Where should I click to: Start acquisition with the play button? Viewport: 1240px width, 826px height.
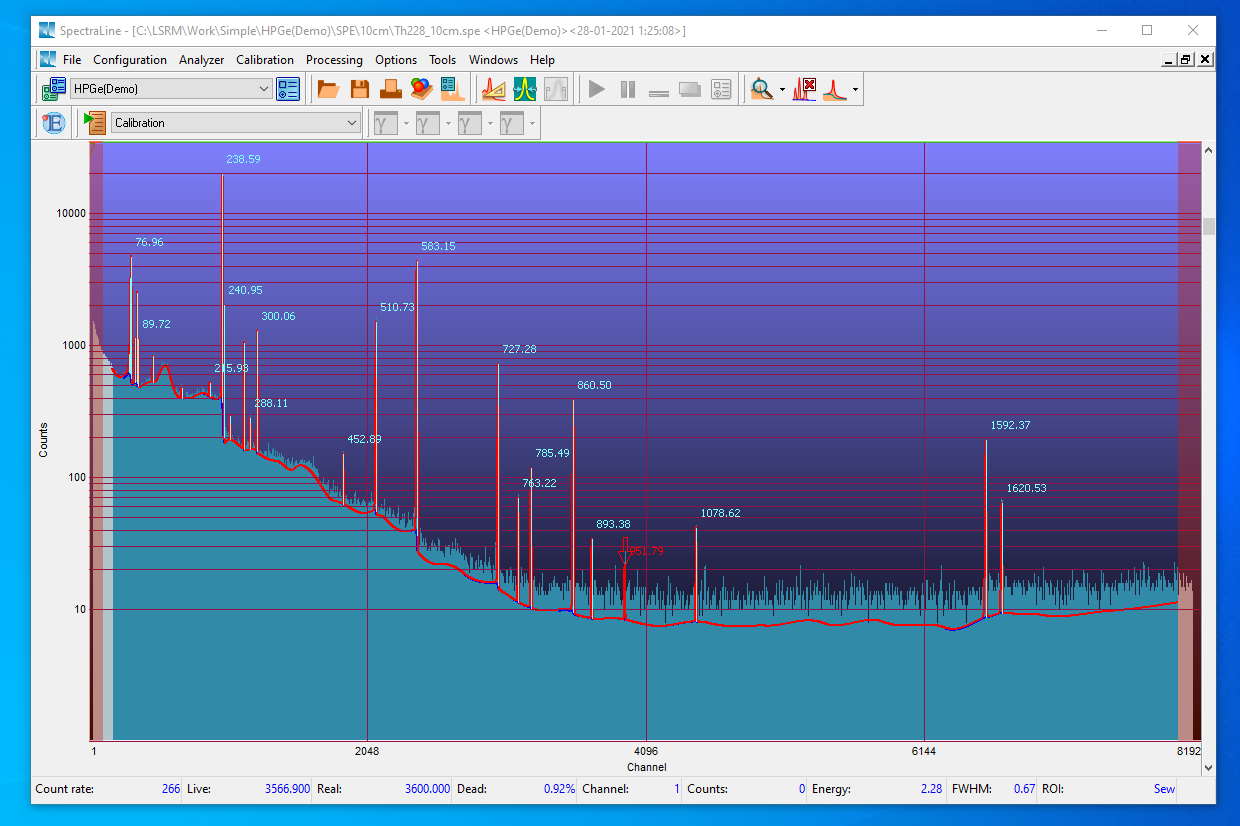tap(597, 89)
